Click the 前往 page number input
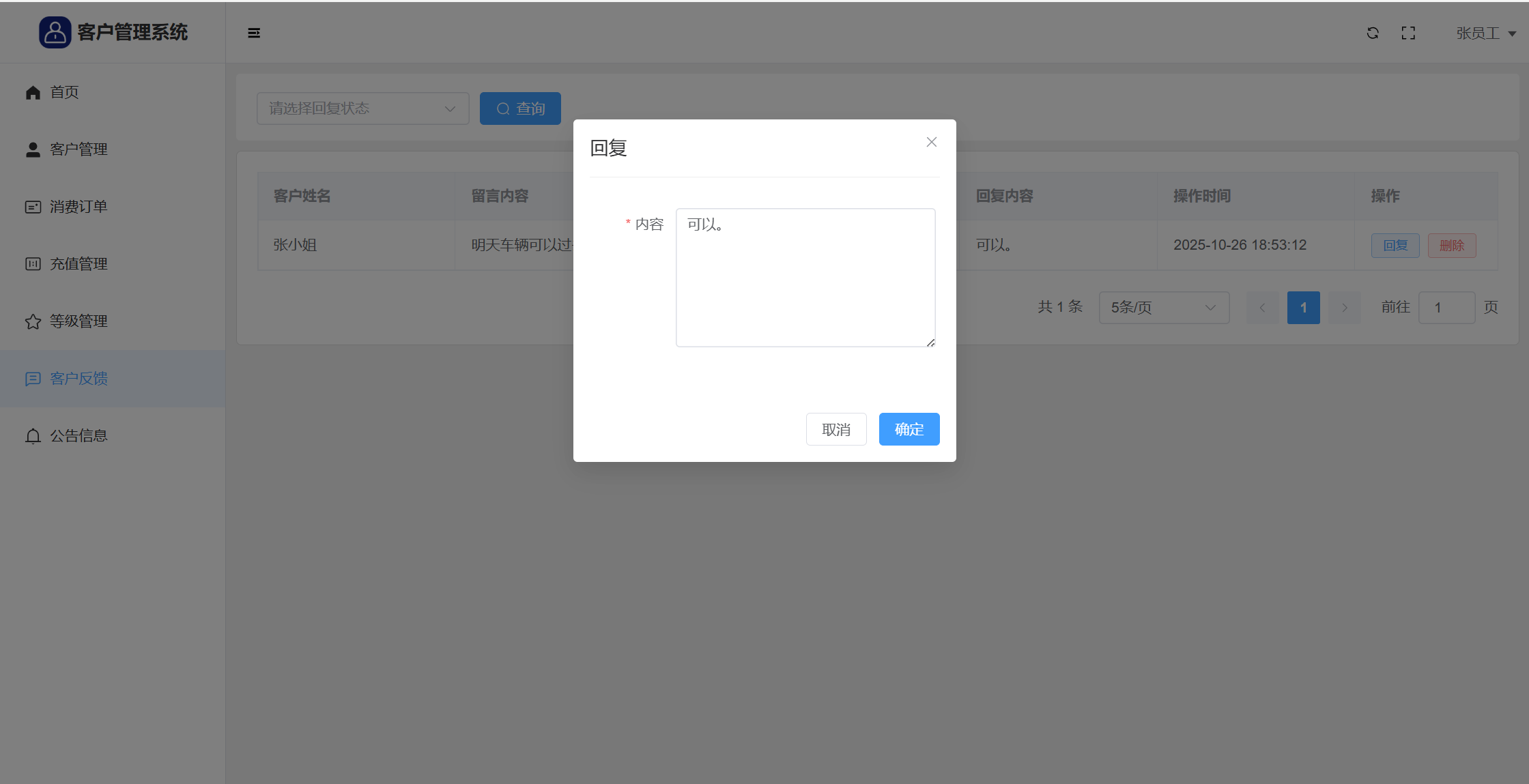Viewport: 1529px width, 784px height. coord(1446,308)
